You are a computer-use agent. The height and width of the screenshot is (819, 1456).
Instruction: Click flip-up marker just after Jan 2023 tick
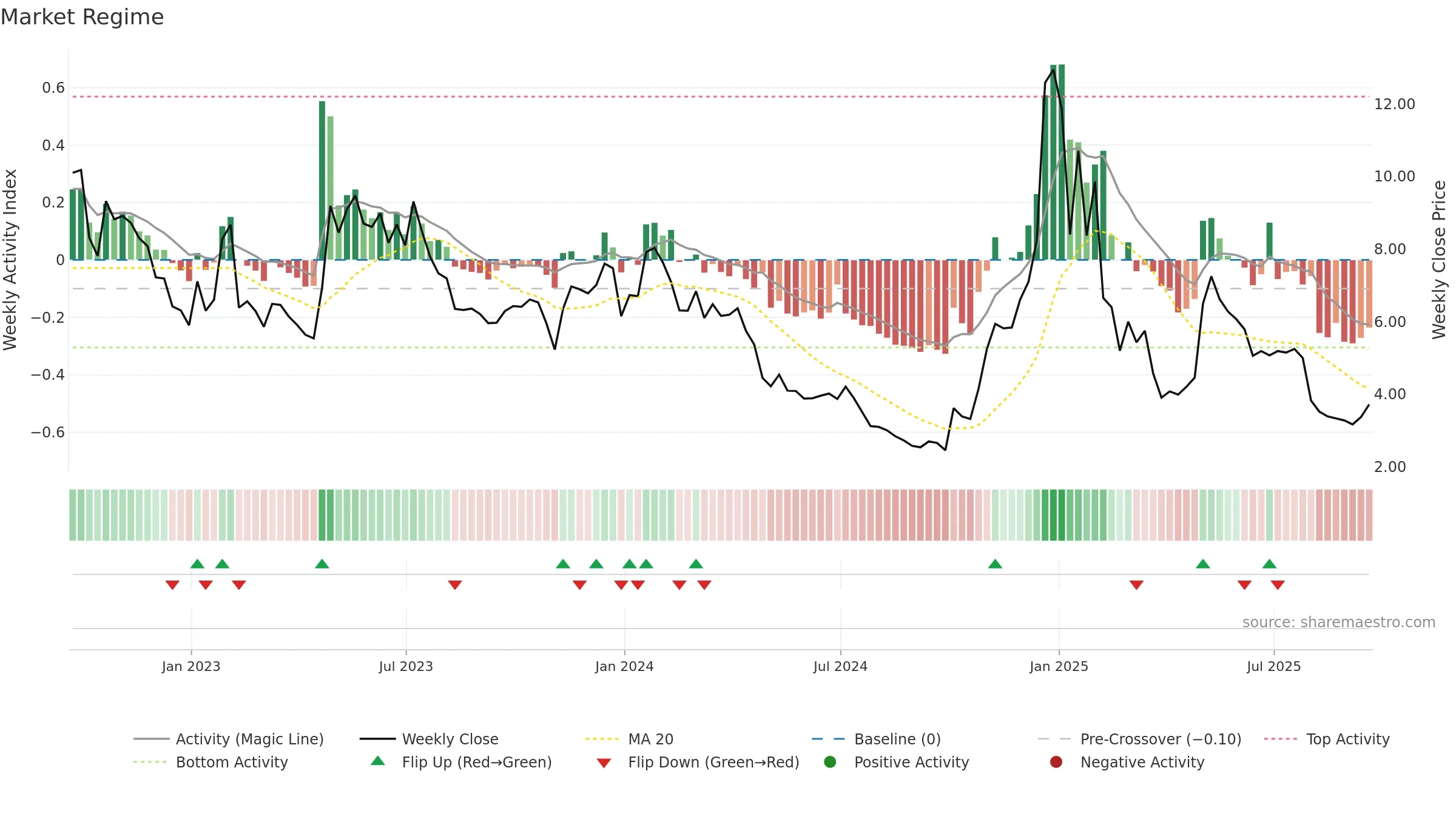197,564
